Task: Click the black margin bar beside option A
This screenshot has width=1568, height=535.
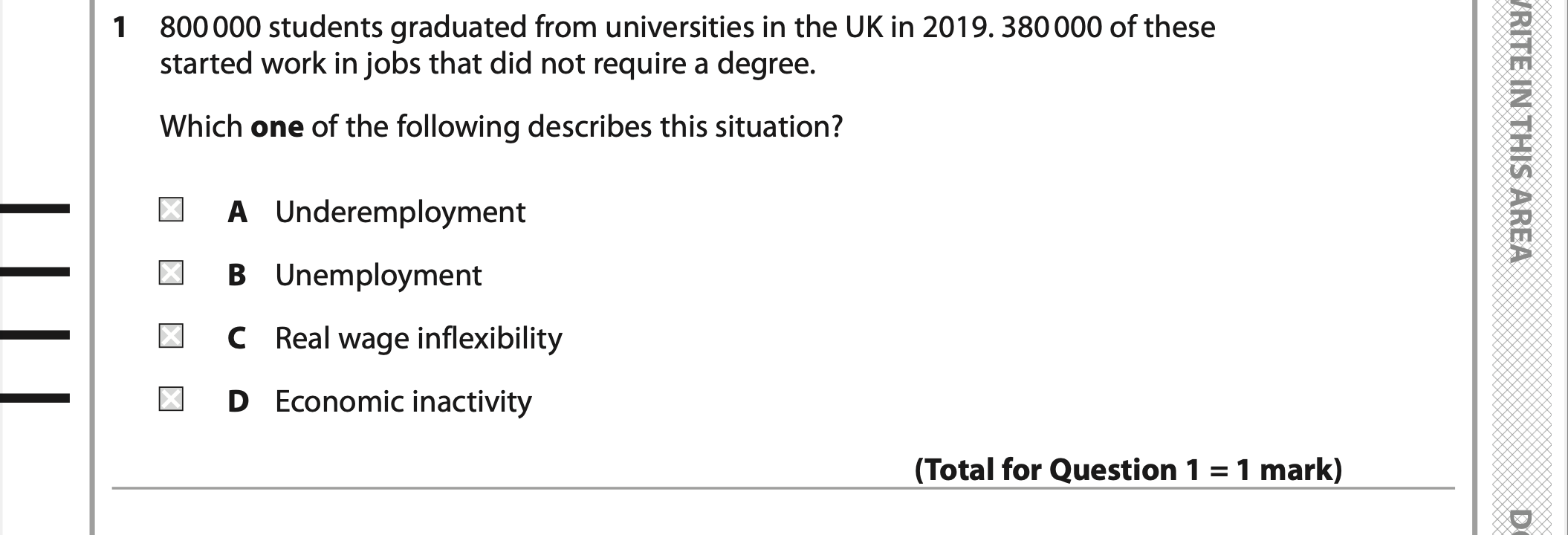Action: click(35, 210)
